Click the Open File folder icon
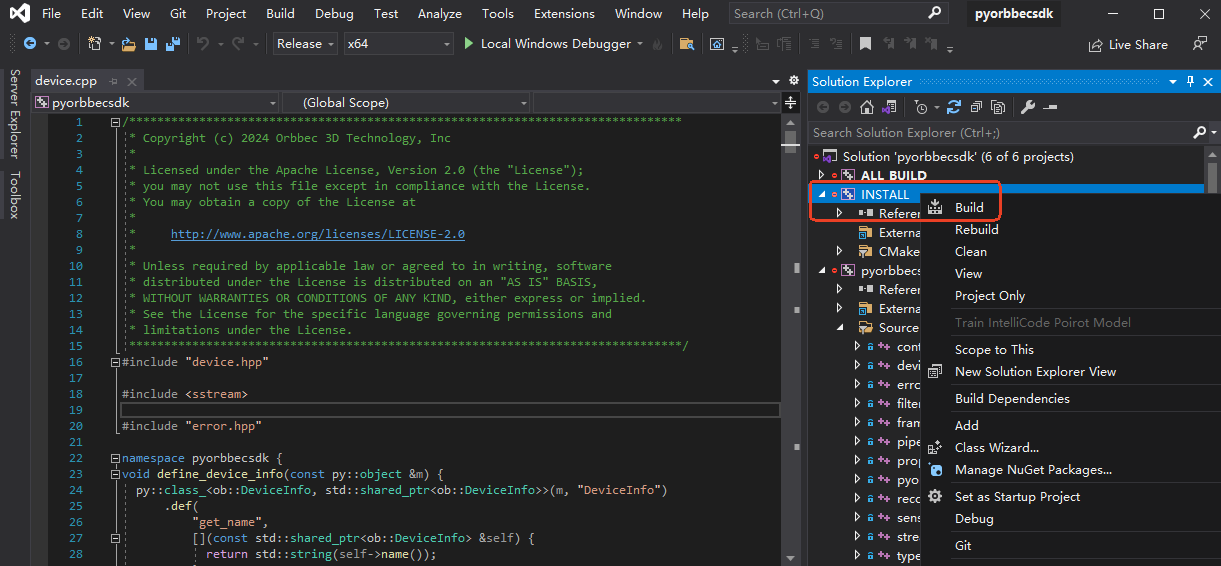The width and height of the screenshot is (1221, 566). click(128, 44)
